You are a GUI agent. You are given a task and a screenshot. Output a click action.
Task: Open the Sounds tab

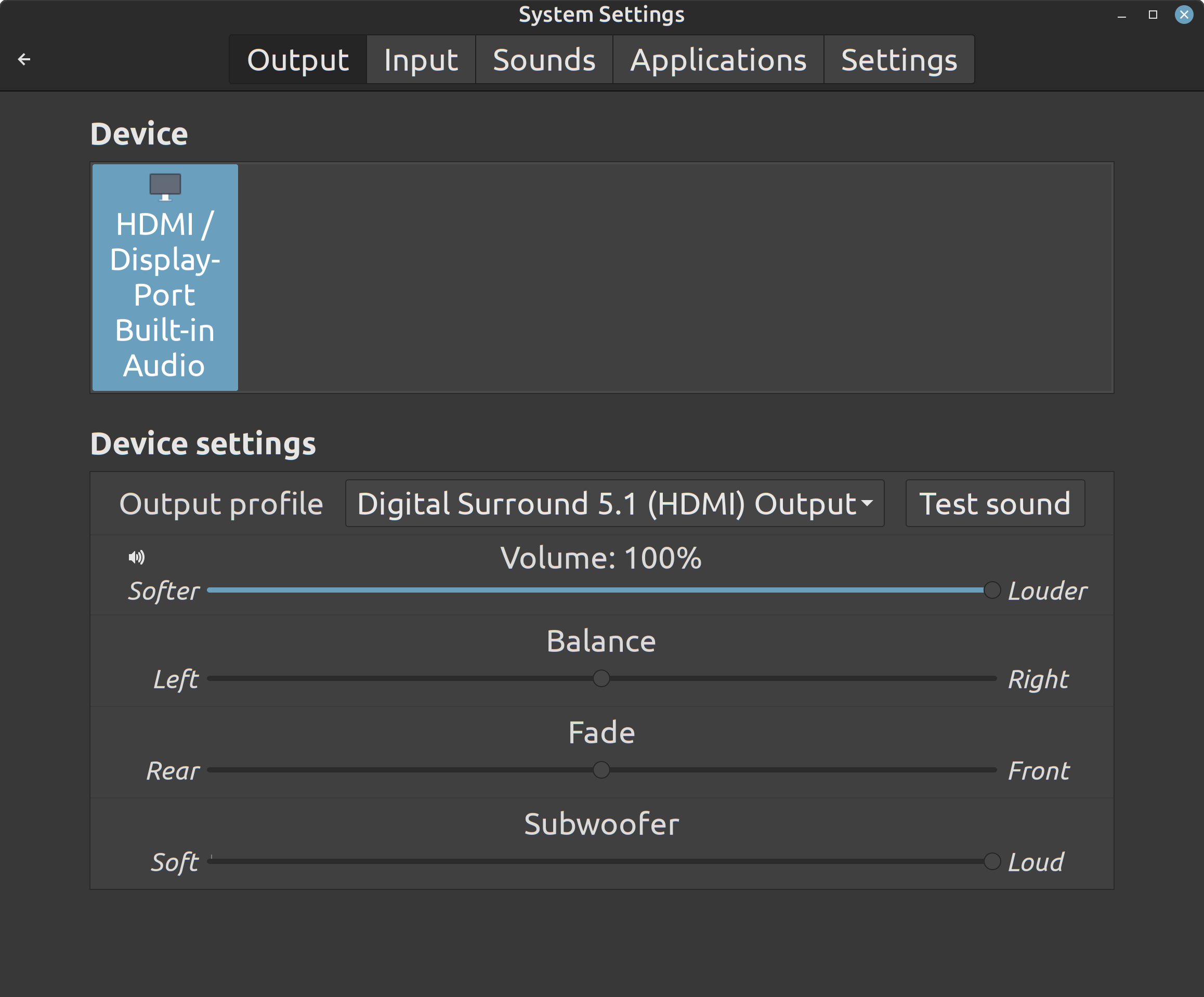545,60
